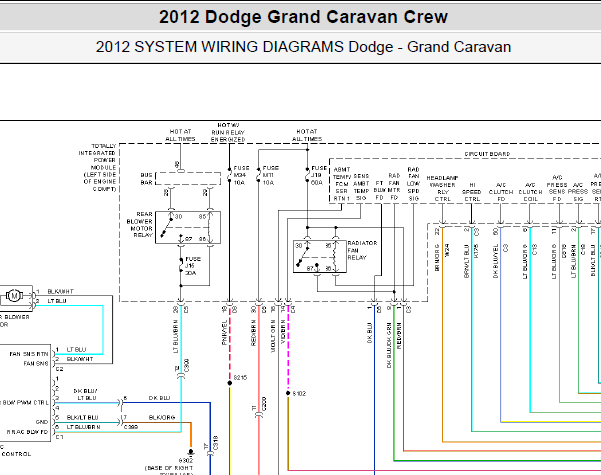The image size is (601, 475).
Task: Click the "FUSE M34 10A" label
Action: 241,175
